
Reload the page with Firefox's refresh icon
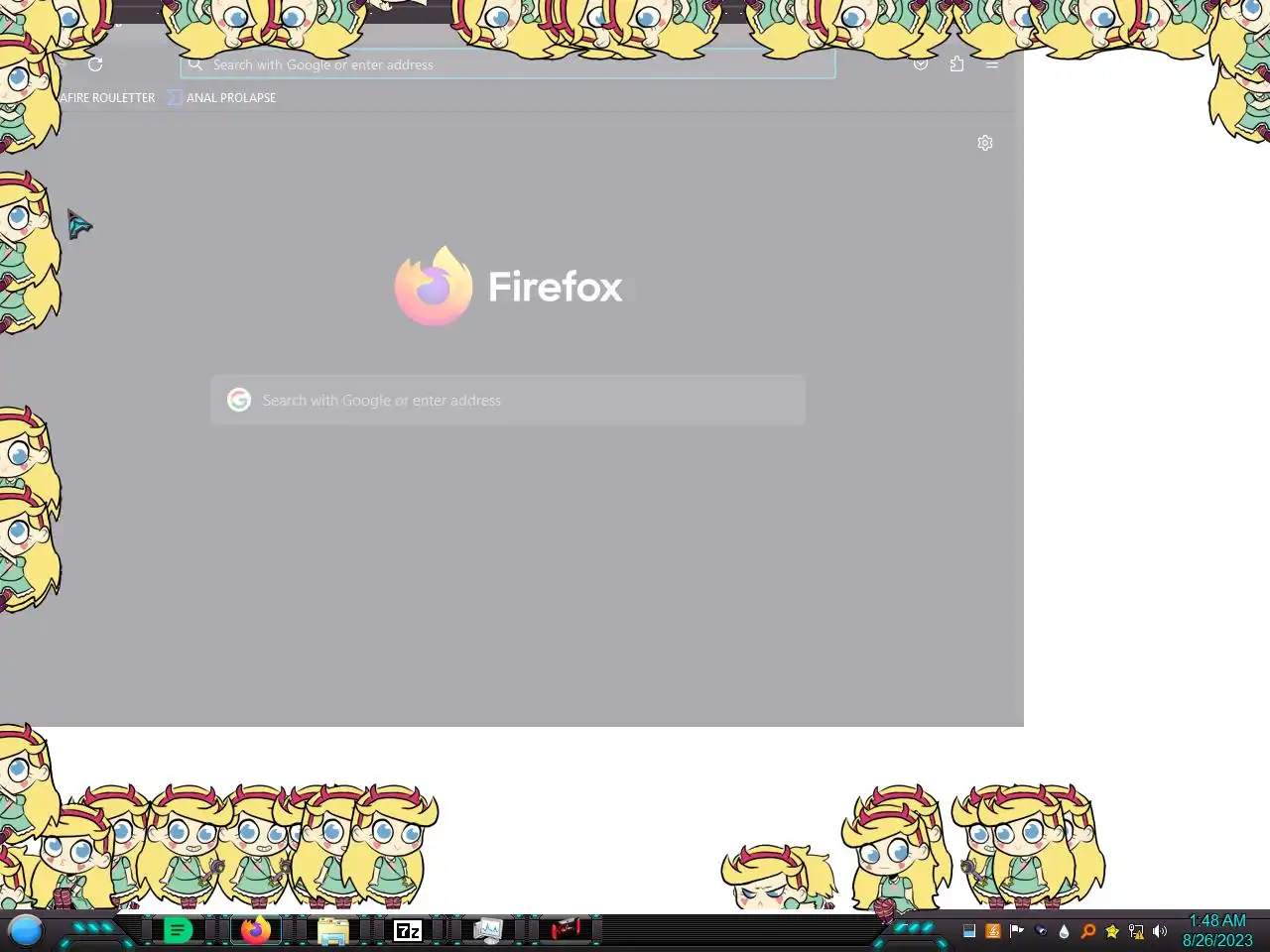click(x=95, y=64)
